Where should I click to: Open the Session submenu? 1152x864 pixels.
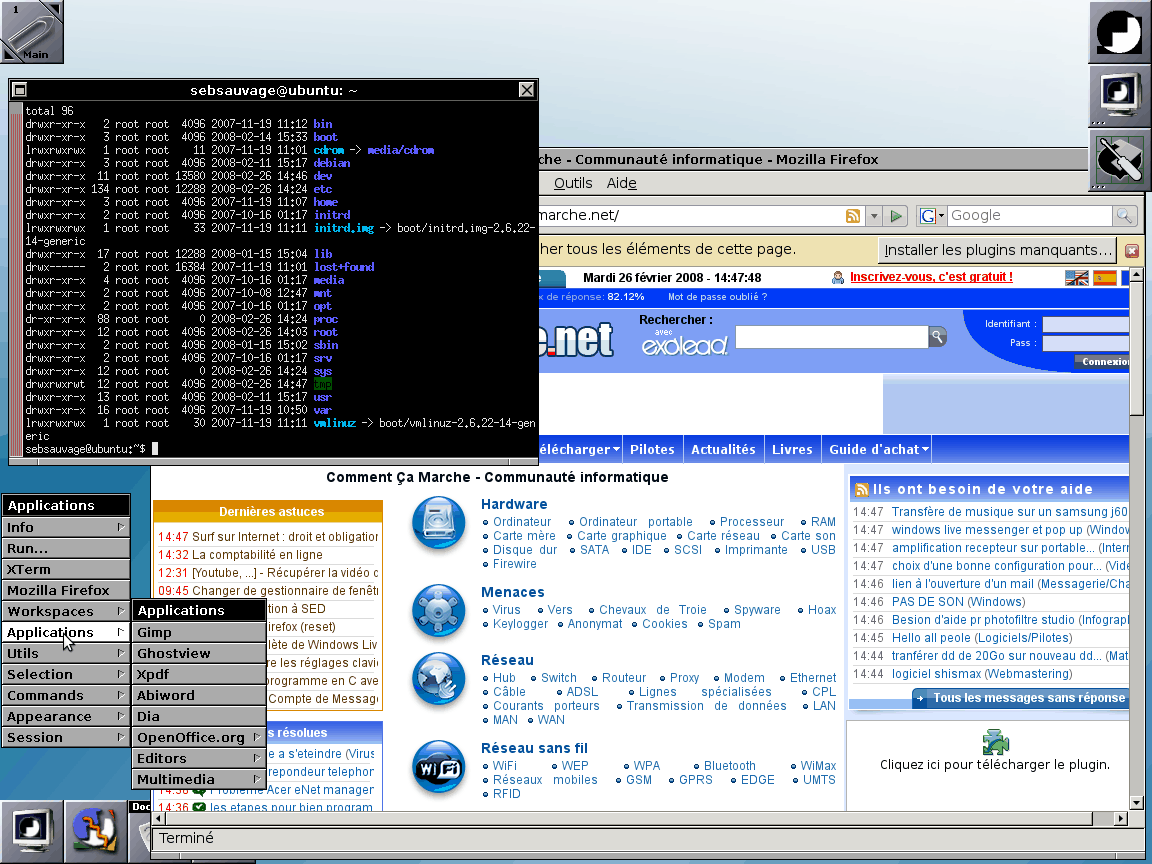(65, 738)
